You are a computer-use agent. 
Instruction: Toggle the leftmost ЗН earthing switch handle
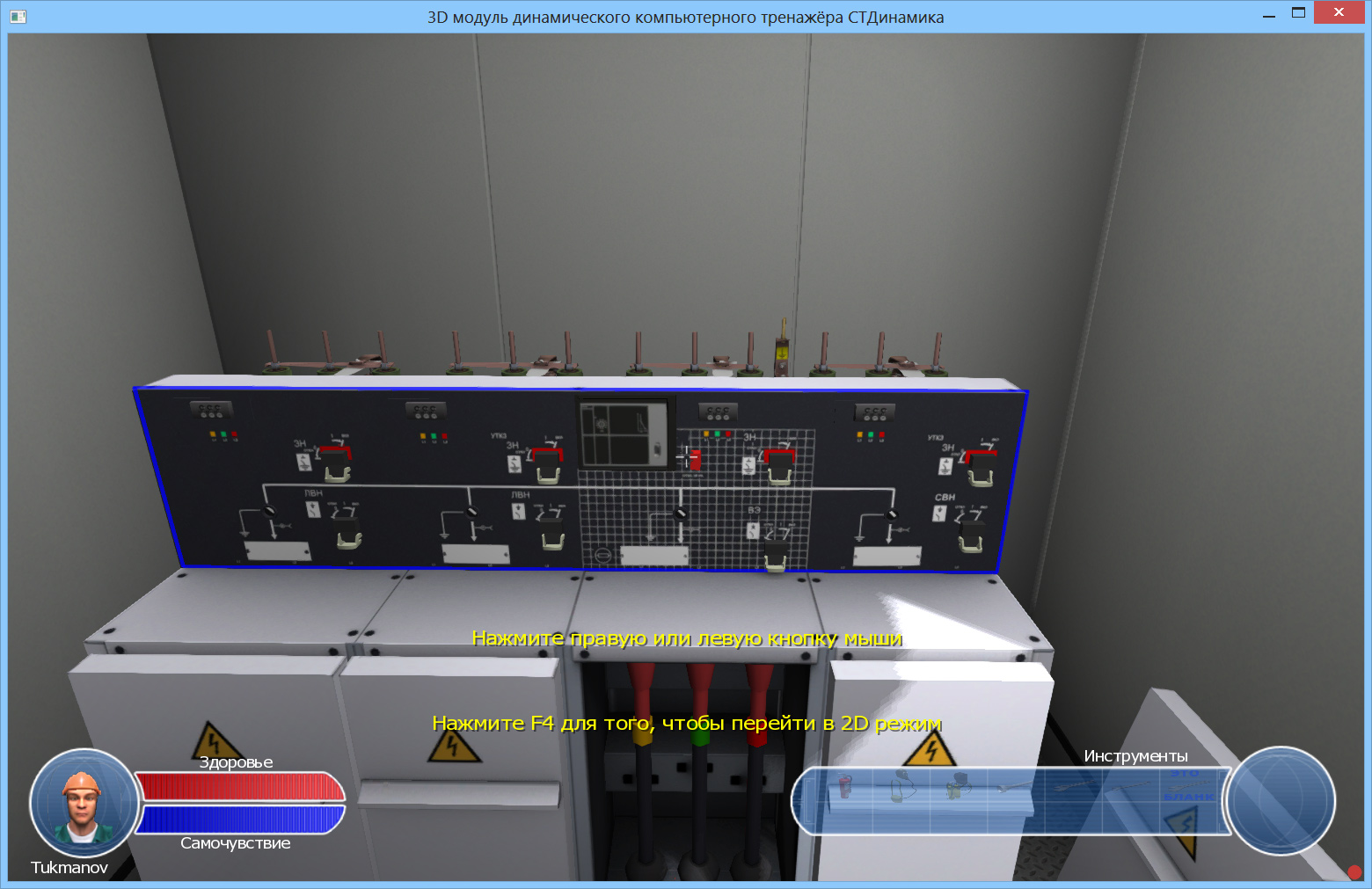tap(335, 463)
